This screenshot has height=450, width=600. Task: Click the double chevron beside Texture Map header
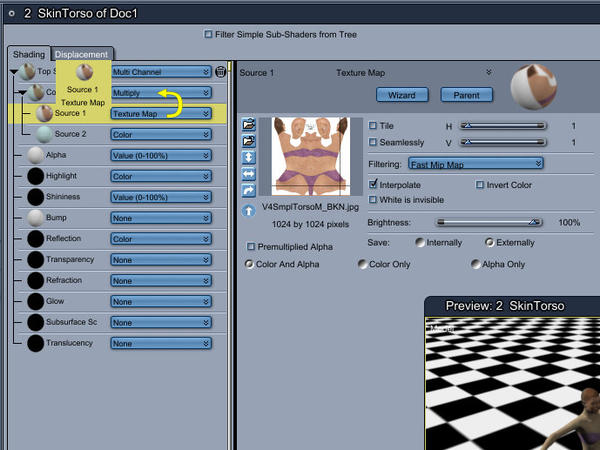489,72
